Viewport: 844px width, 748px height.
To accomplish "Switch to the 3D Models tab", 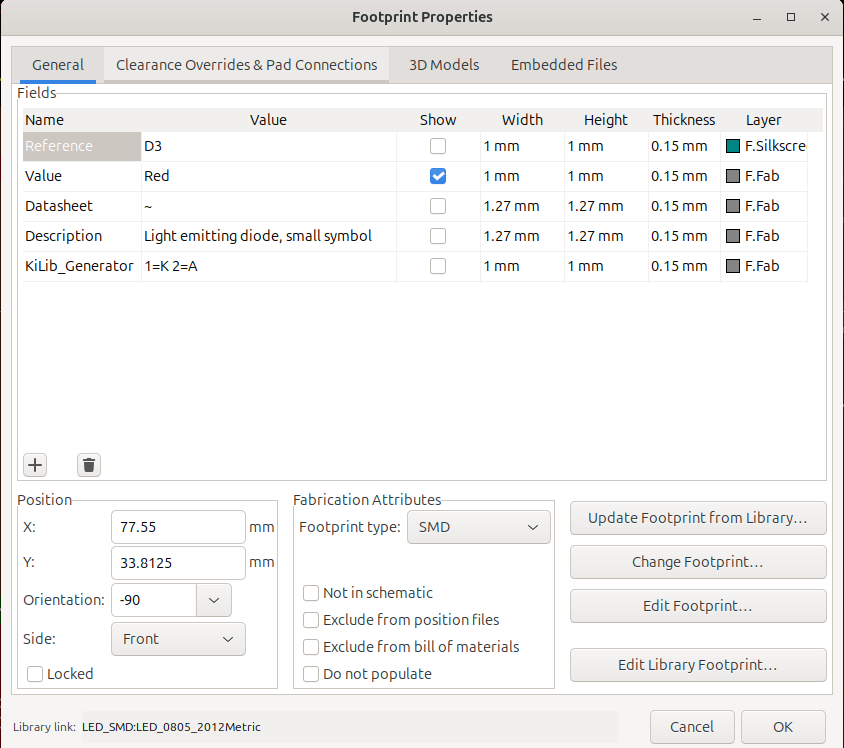I will point(444,65).
